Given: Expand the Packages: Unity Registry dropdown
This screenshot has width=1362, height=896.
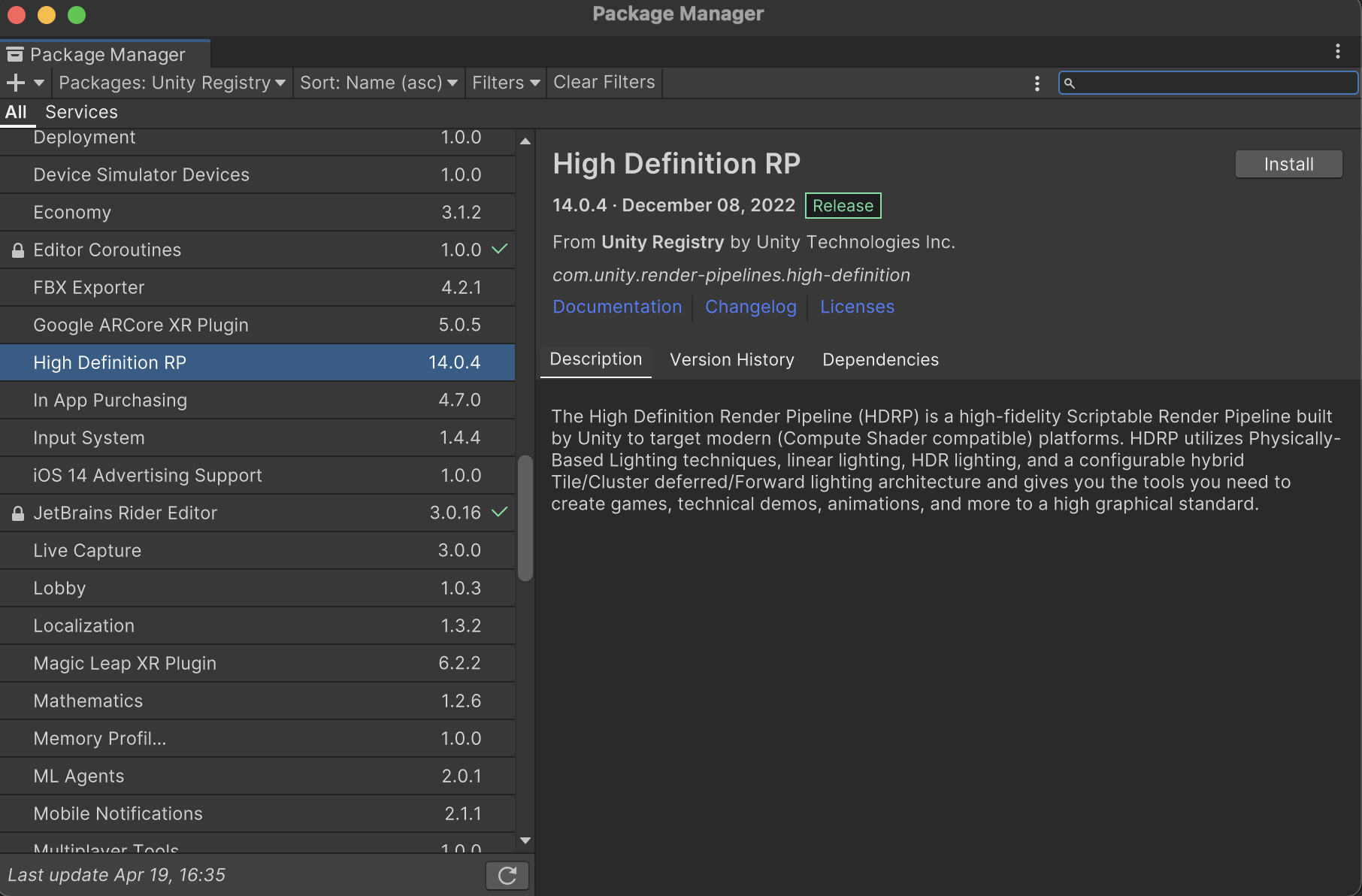Looking at the screenshot, I should [x=171, y=83].
